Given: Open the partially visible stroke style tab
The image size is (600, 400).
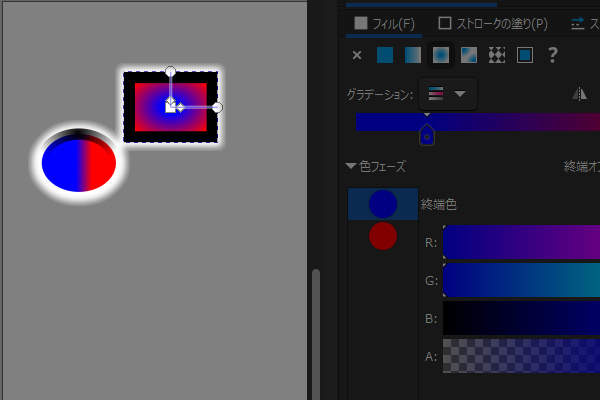Looking at the screenshot, I should pyautogui.click(x=585, y=24).
